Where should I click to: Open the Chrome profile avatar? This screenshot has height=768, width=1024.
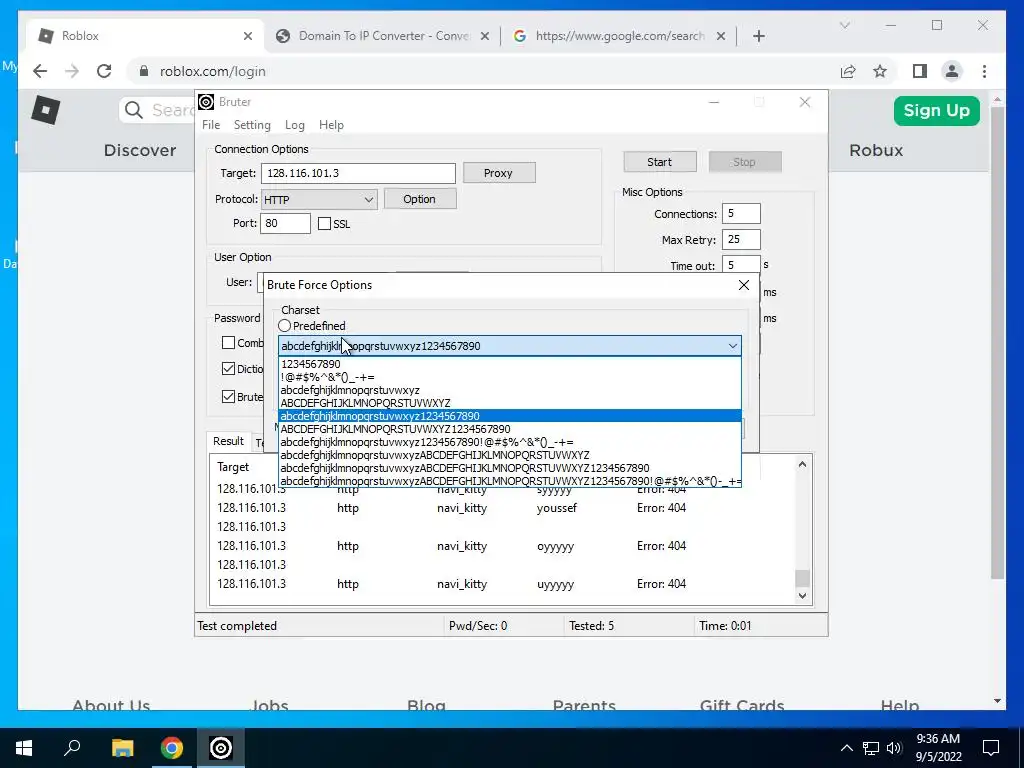coord(952,71)
